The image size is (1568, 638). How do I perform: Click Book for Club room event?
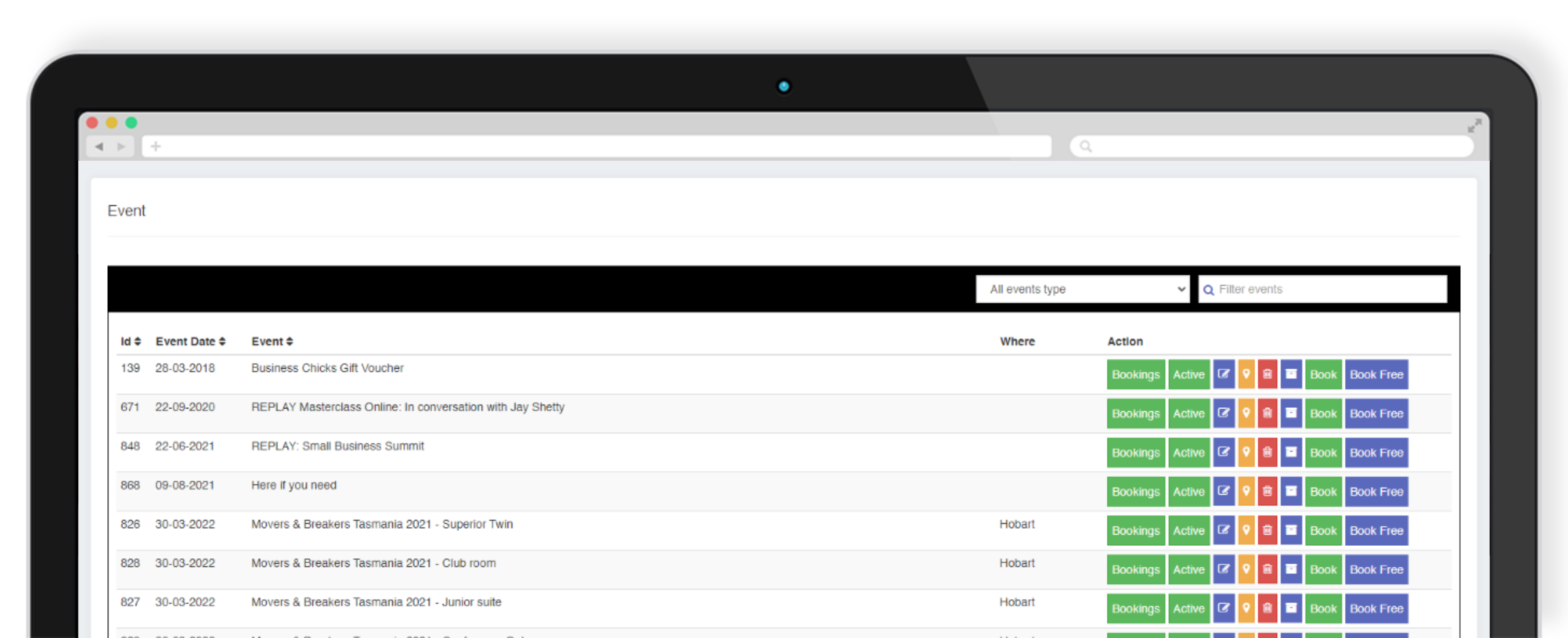pos(1324,569)
